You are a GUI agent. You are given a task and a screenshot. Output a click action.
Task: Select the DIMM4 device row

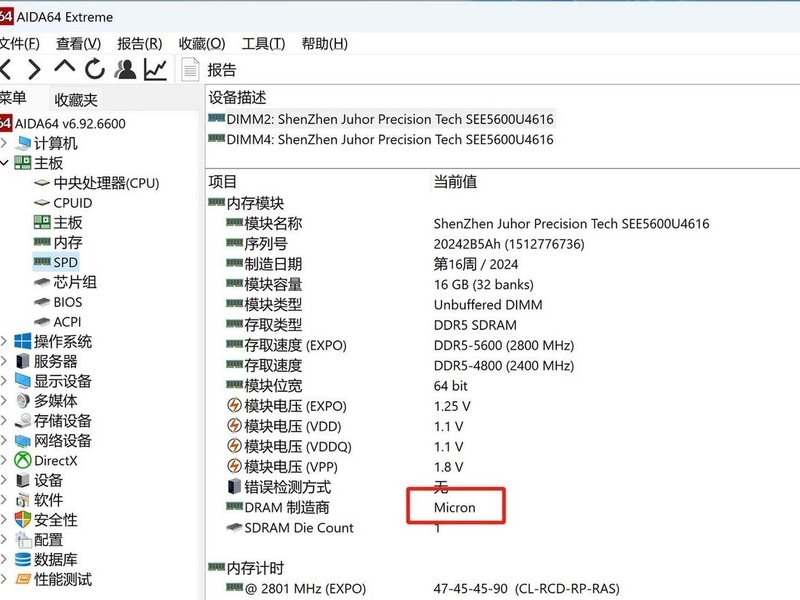click(x=381, y=139)
